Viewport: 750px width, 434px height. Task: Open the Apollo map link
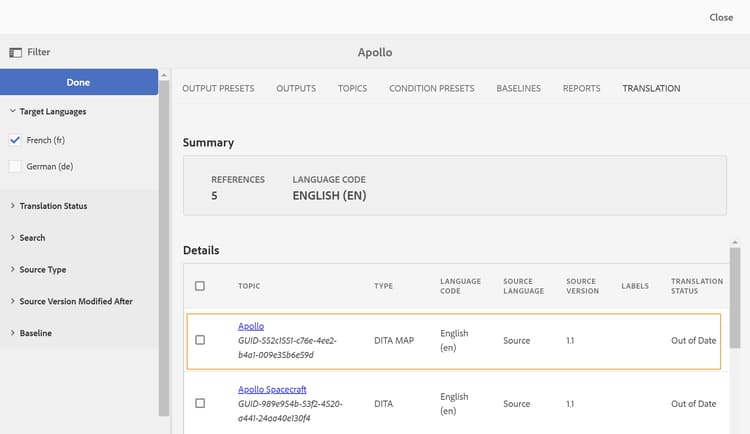(251, 327)
